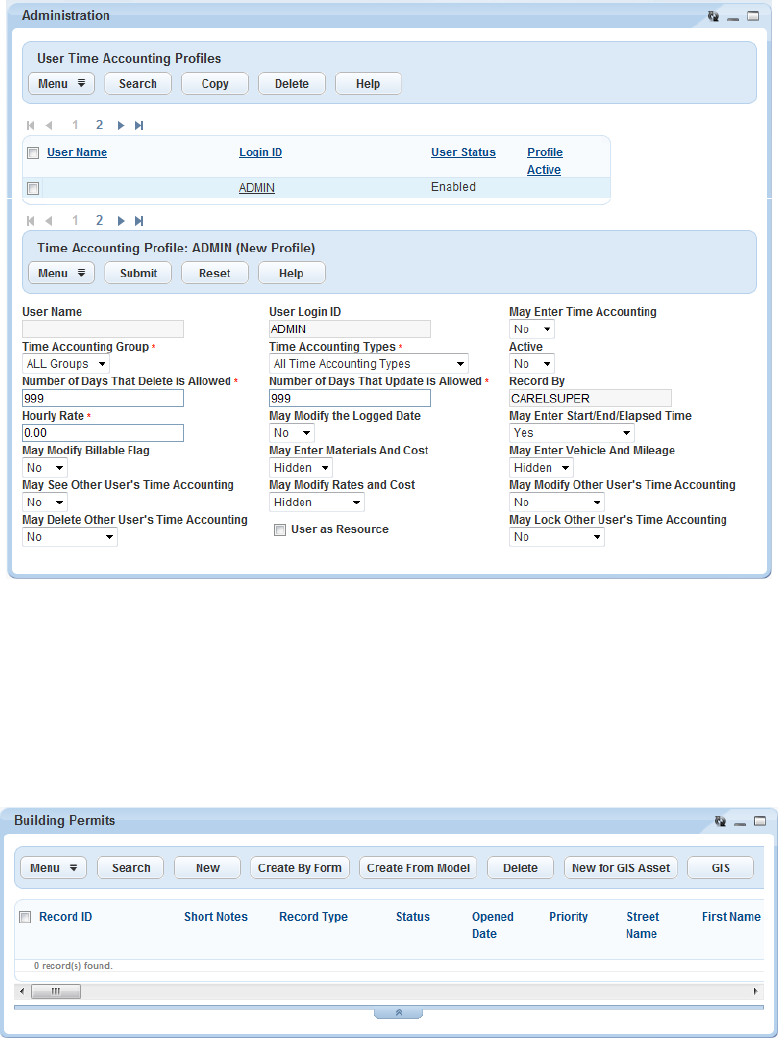The image size is (778, 1038).
Task: Click Number of Days Update Allowed field
Action: tap(350, 399)
